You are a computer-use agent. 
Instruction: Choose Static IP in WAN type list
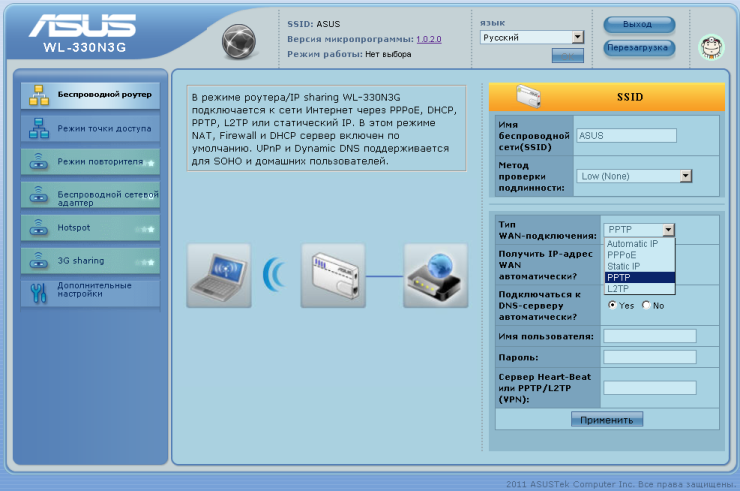(x=639, y=266)
